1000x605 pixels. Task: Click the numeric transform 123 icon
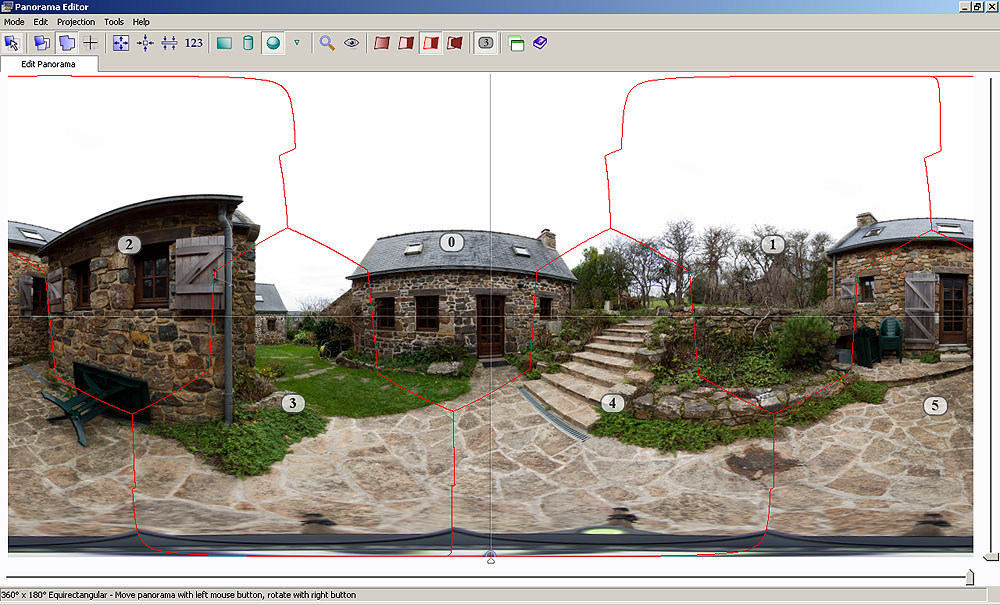[x=194, y=43]
